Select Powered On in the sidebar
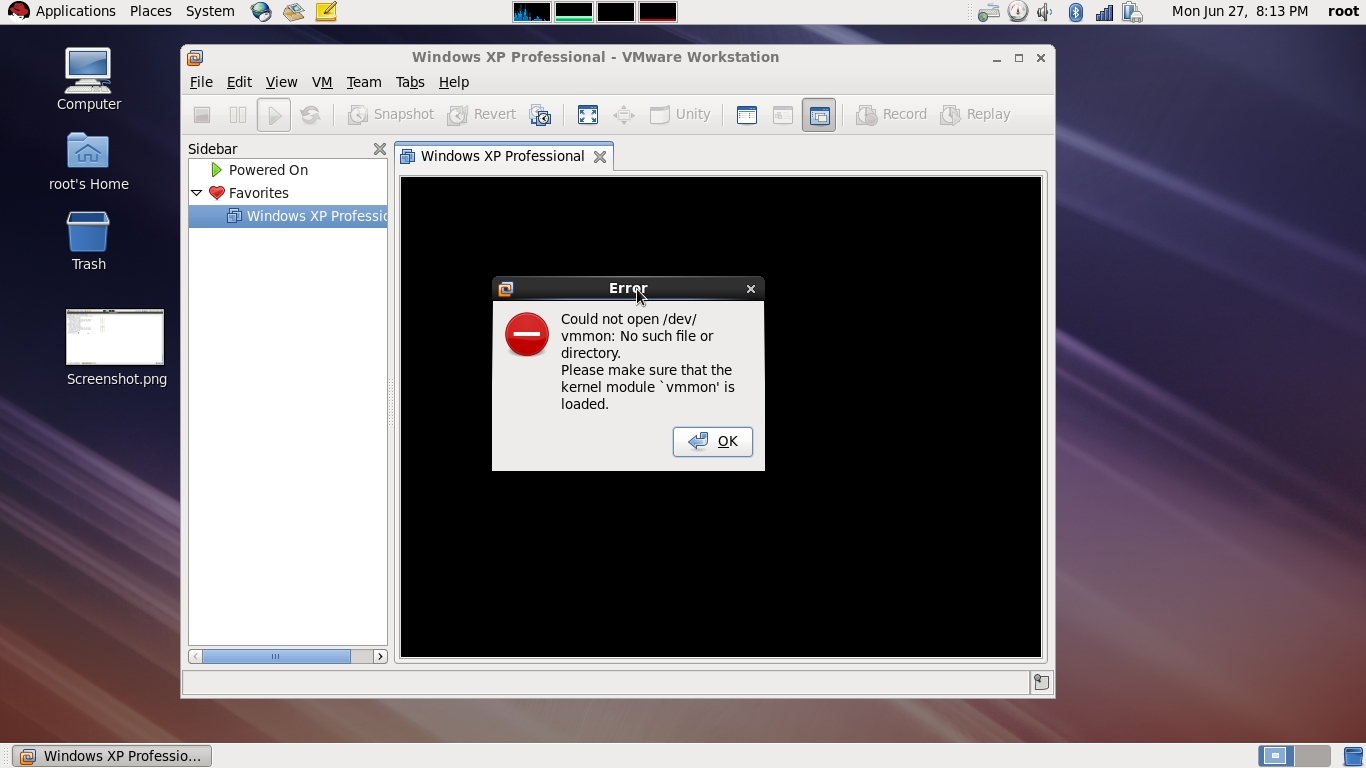1366x768 pixels. point(268,170)
